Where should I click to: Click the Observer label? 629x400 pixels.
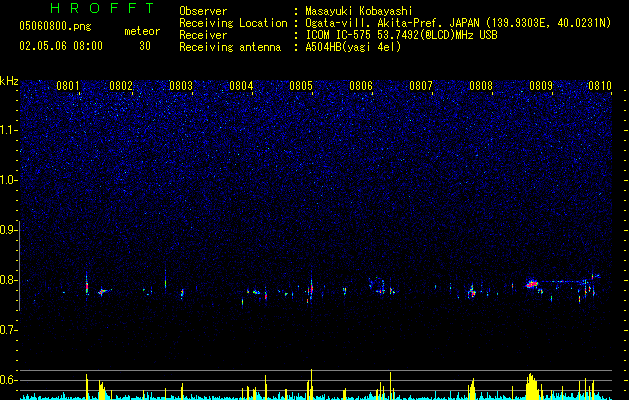click(x=203, y=11)
